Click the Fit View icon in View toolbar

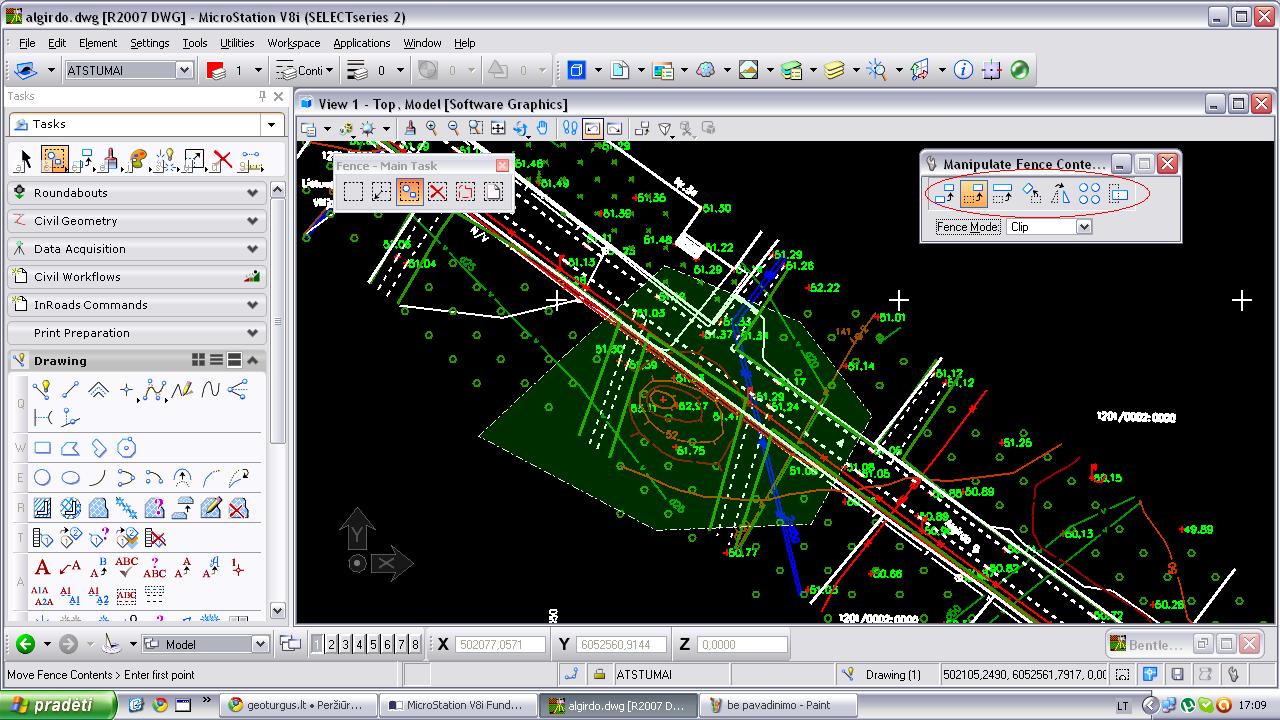(498, 128)
